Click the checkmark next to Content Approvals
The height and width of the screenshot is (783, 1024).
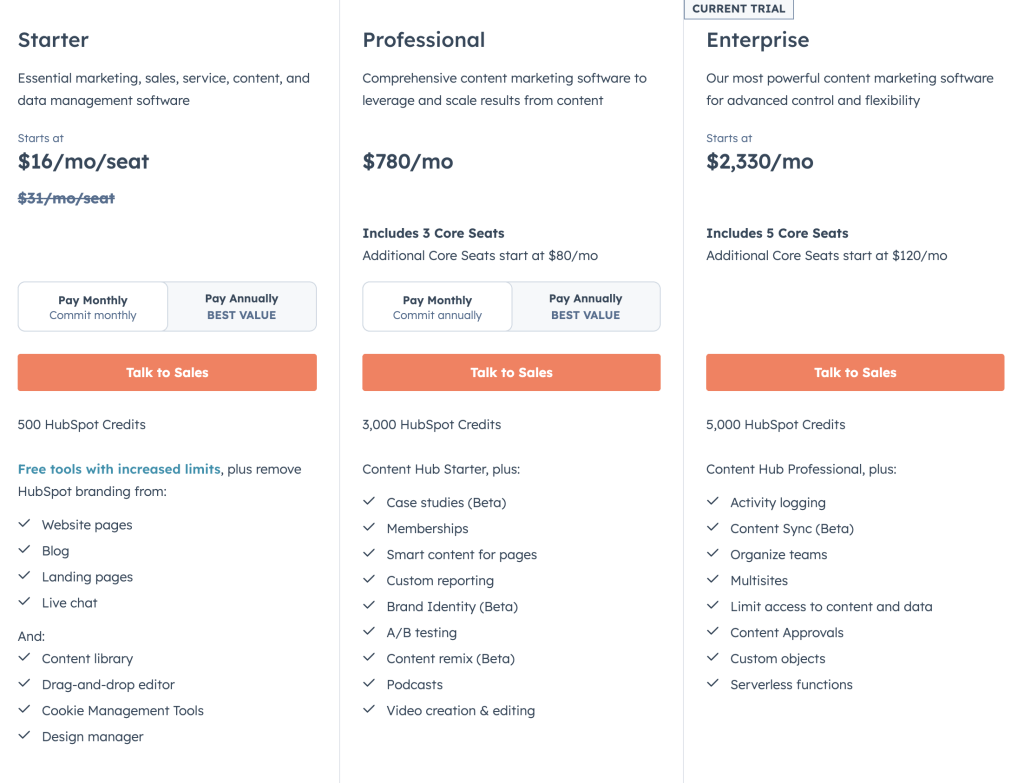(713, 632)
